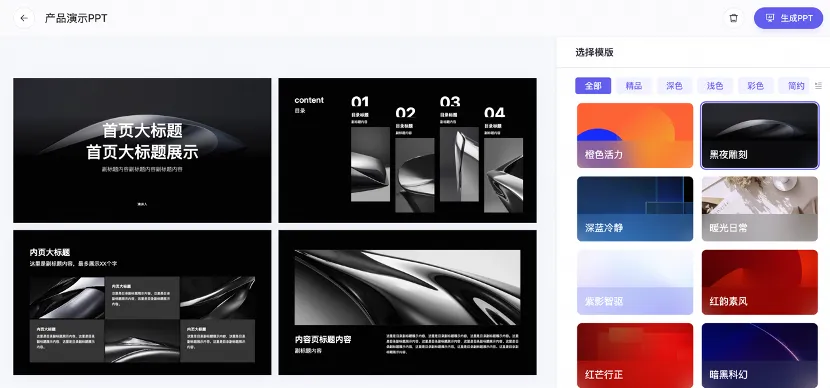
Task: Open the cover slide preview 首页大标题
Action: coord(142,150)
